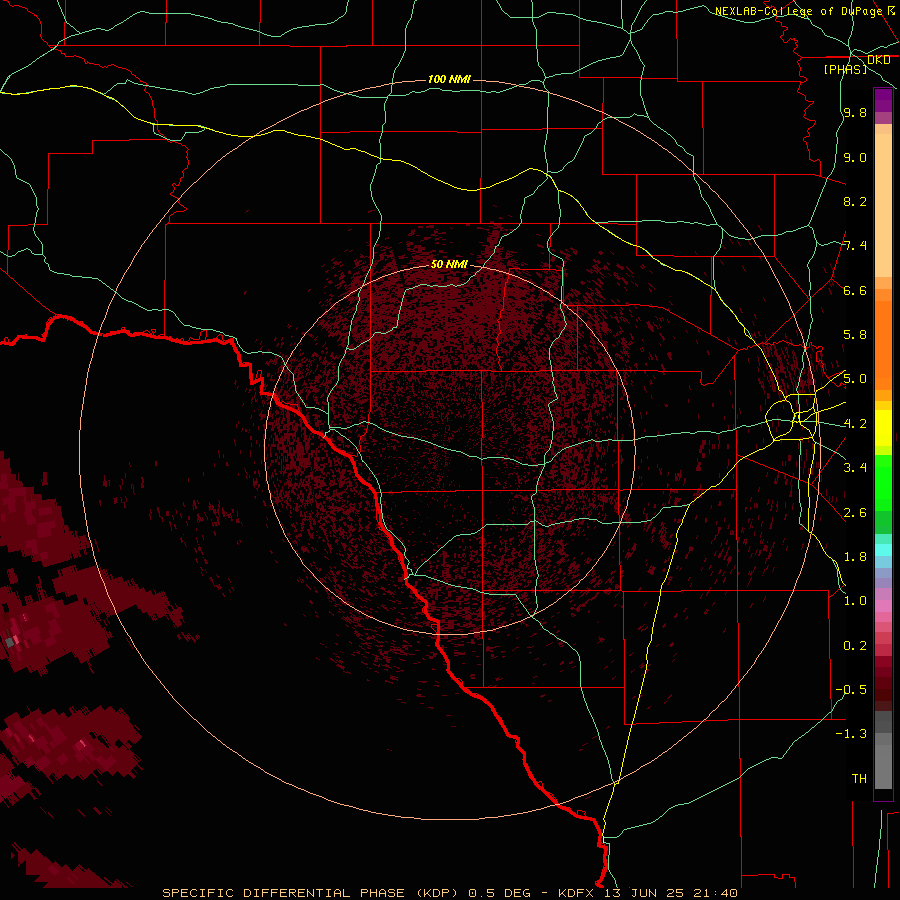The image size is (900, 900).
Task: Pick the pink segment of color bar
Action: (x=883, y=606)
